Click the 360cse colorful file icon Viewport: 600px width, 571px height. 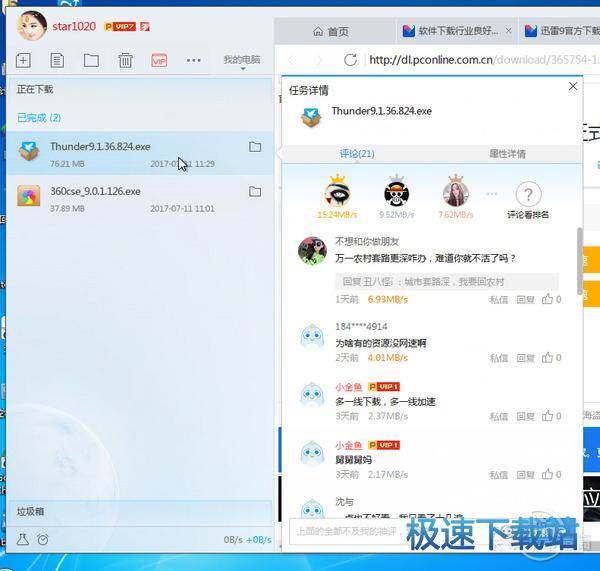coord(29,196)
